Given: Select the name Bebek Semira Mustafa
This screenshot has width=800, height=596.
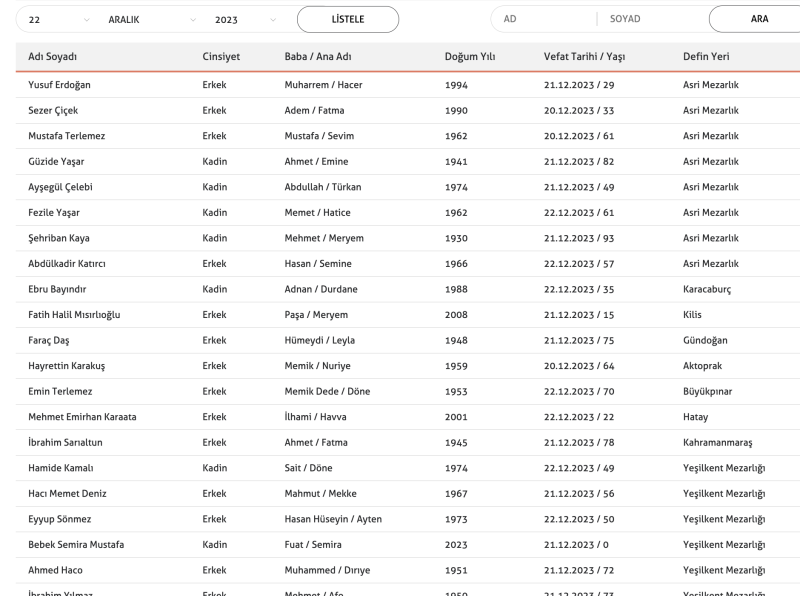Looking at the screenshot, I should 76,544.
